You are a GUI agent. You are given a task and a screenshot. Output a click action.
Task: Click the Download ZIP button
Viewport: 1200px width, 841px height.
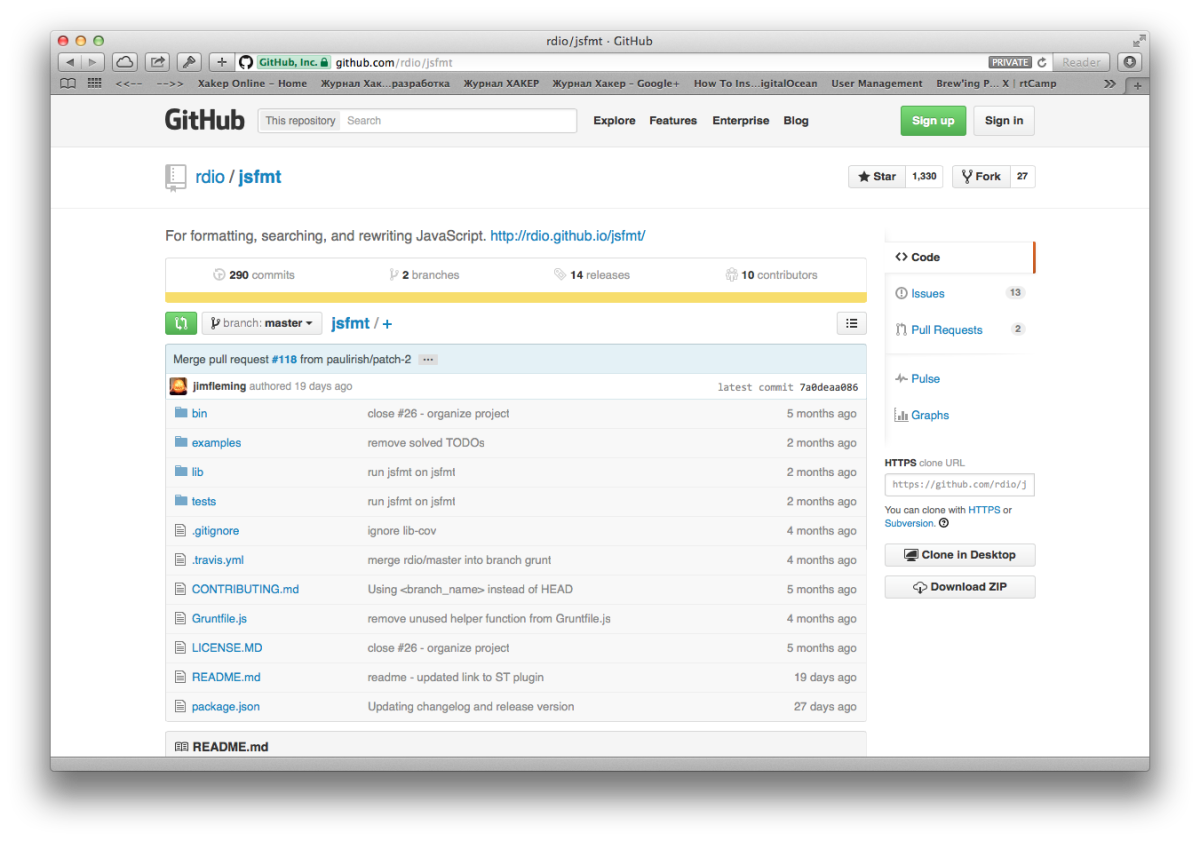959,587
